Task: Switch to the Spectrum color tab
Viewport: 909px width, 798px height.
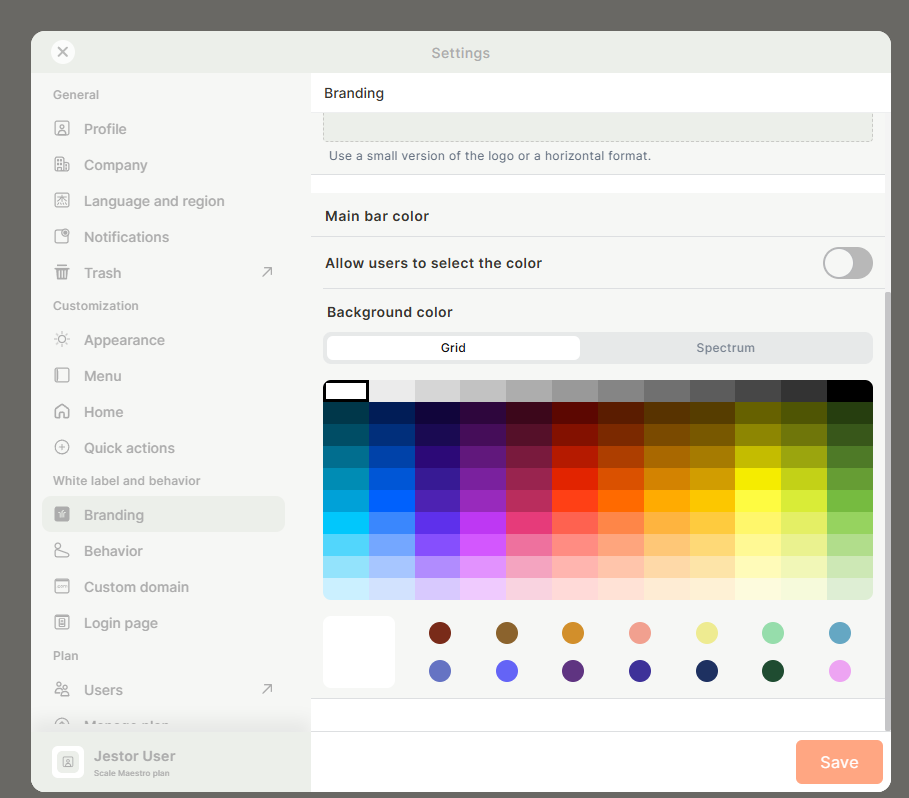Action: (x=725, y=348)
